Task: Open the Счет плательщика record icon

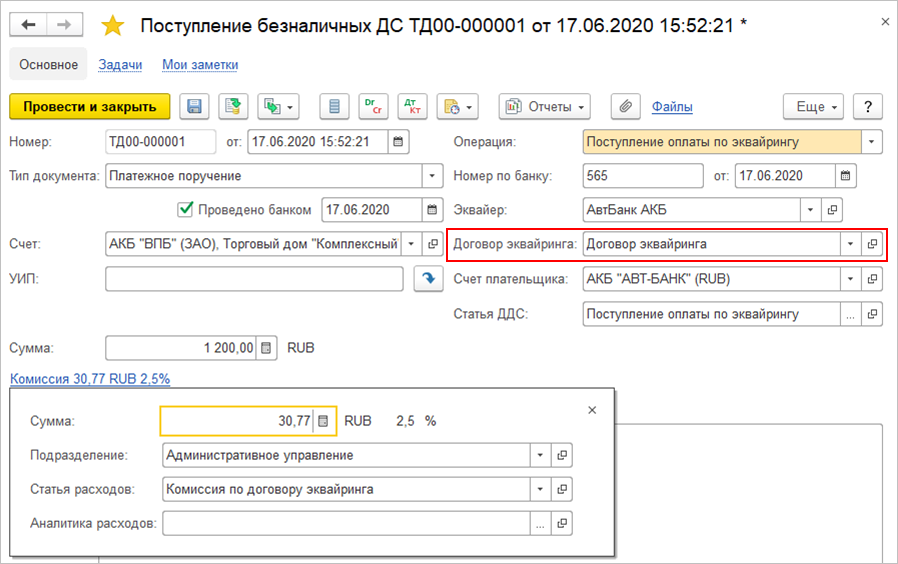Action: tap(872, 279)
